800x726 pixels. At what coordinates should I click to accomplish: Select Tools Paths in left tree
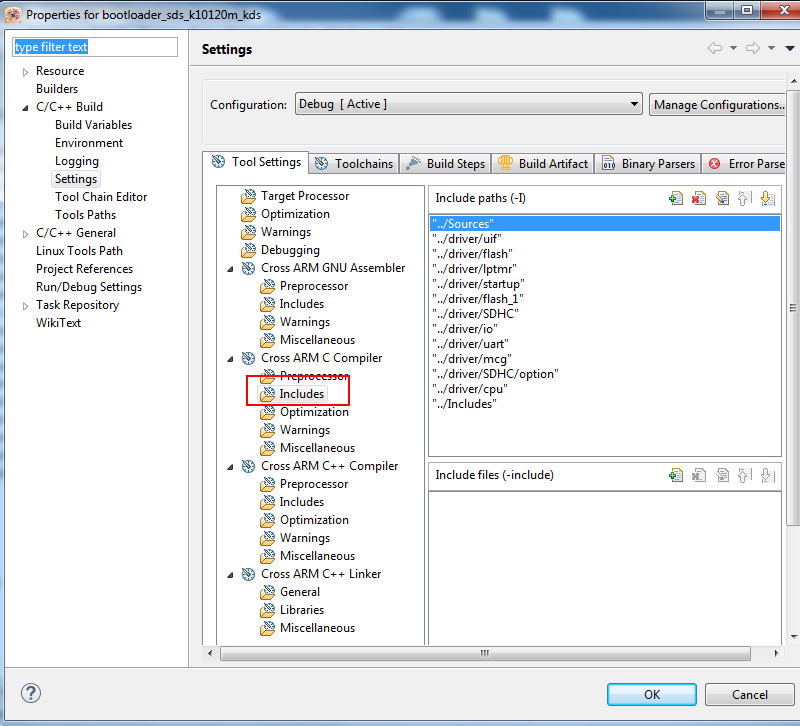click(85, 215)
